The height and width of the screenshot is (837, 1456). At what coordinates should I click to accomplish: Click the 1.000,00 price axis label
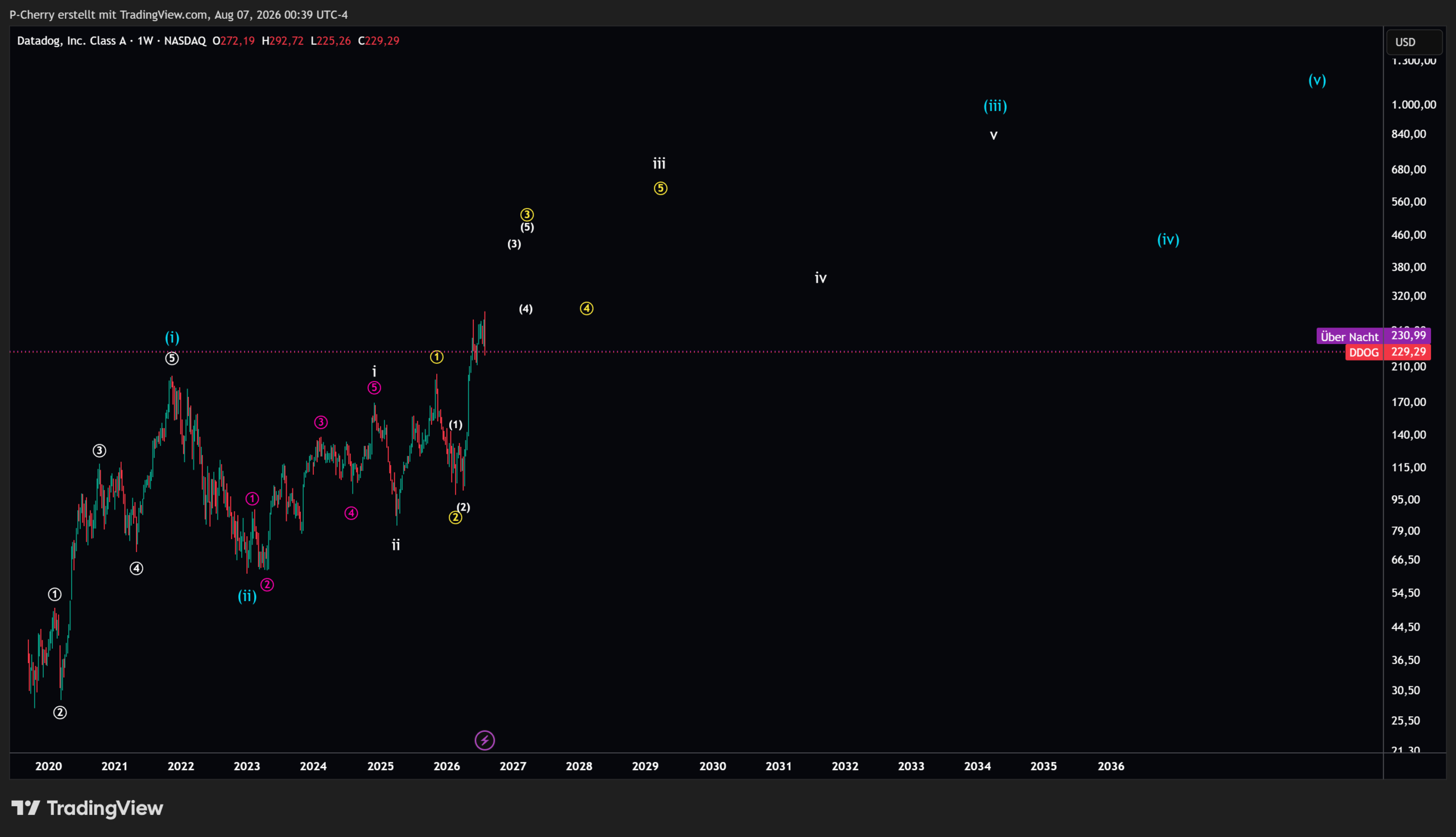point(1414,105)
